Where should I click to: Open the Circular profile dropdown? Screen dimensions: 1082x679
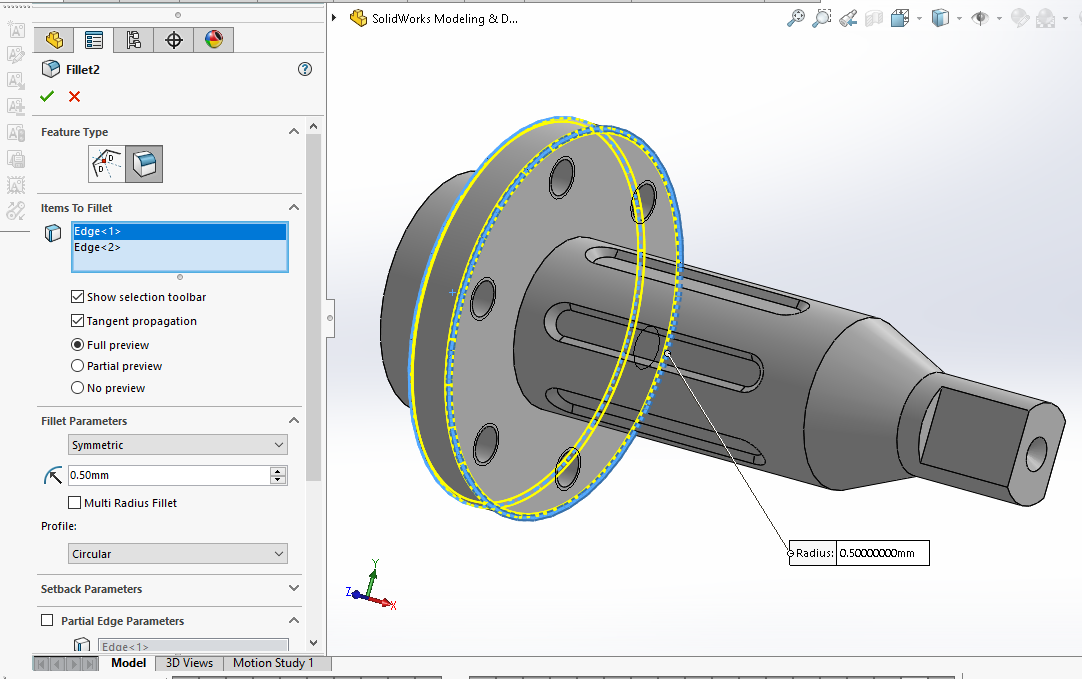178,554
